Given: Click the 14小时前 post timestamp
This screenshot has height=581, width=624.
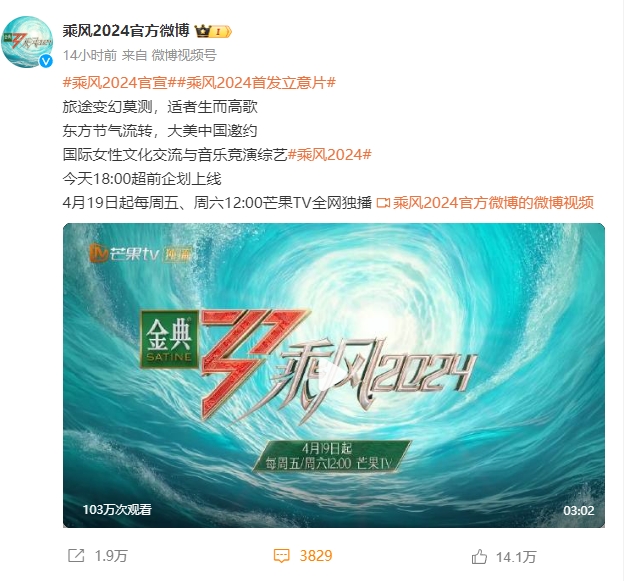Looking at the screenshot, I should click(x=90, y=55).
